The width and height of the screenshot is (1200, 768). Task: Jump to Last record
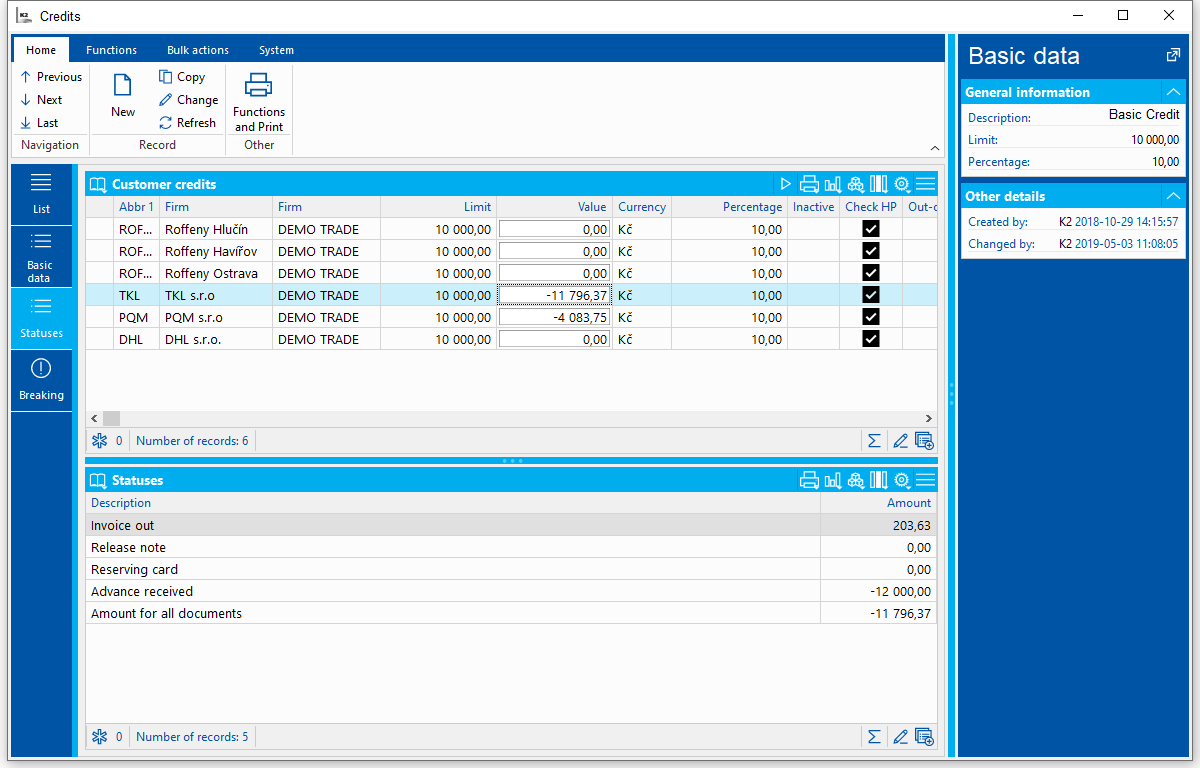(39, 123)
